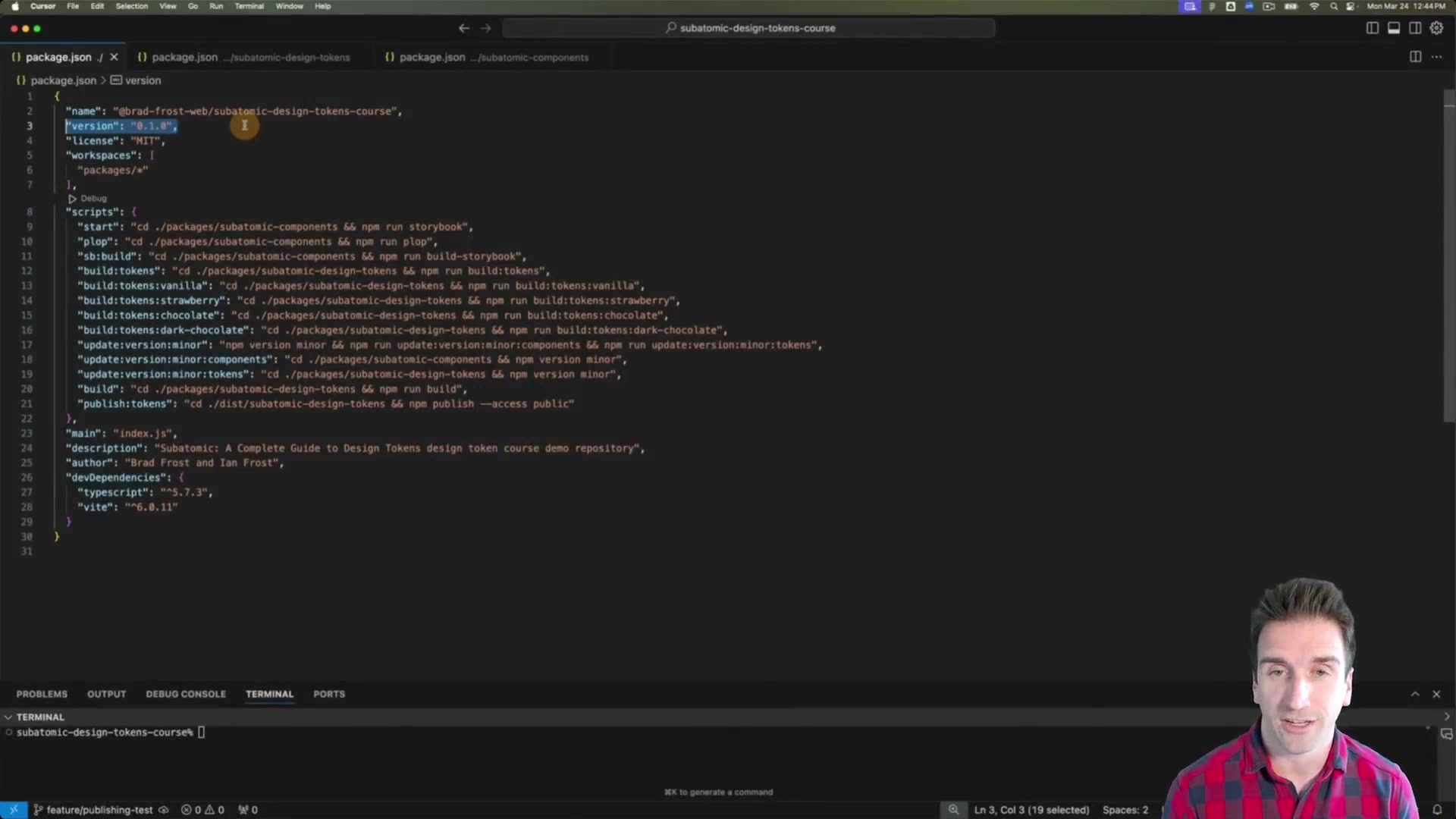Toggle the secondary sidebar layout icon
The width and height of the screenshot is (1456, 819).
[1415, 28]
